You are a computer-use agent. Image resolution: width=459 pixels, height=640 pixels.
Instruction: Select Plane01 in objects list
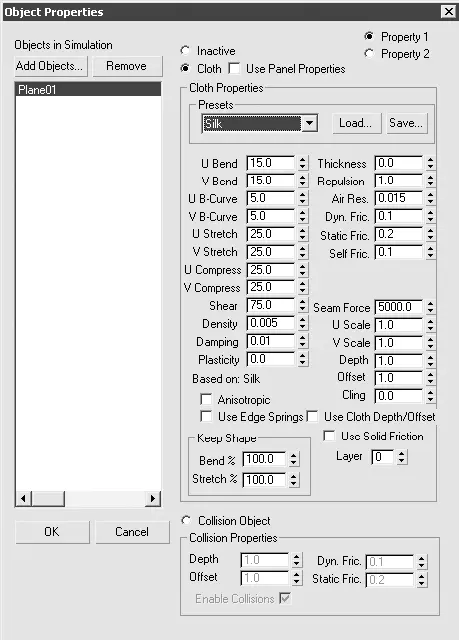[x=88, y=89]
